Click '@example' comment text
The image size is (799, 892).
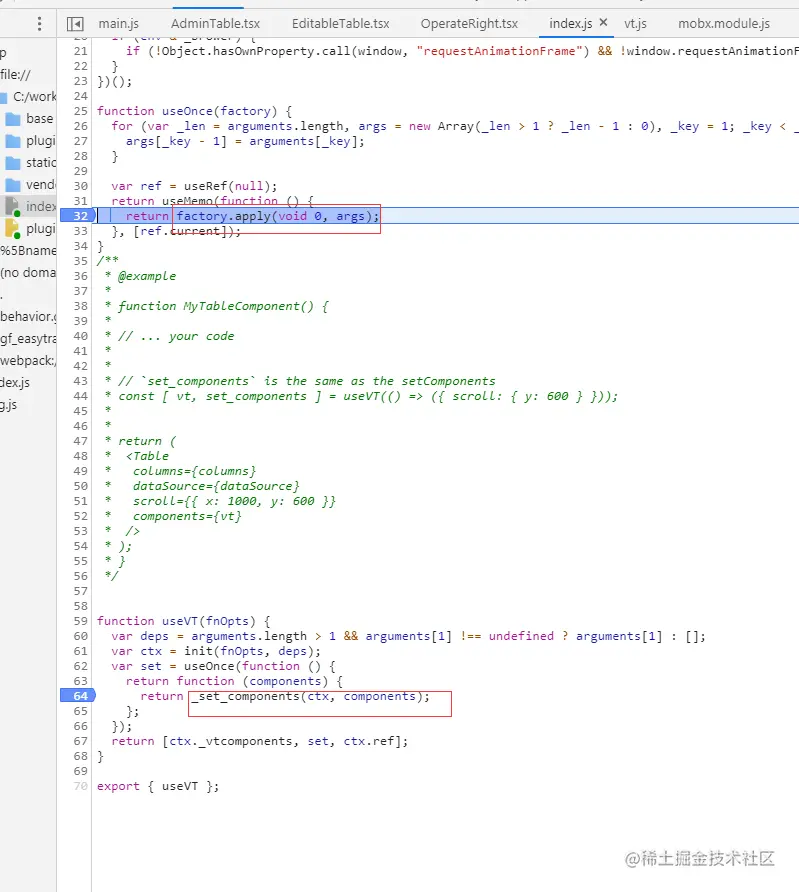point(147,276)
